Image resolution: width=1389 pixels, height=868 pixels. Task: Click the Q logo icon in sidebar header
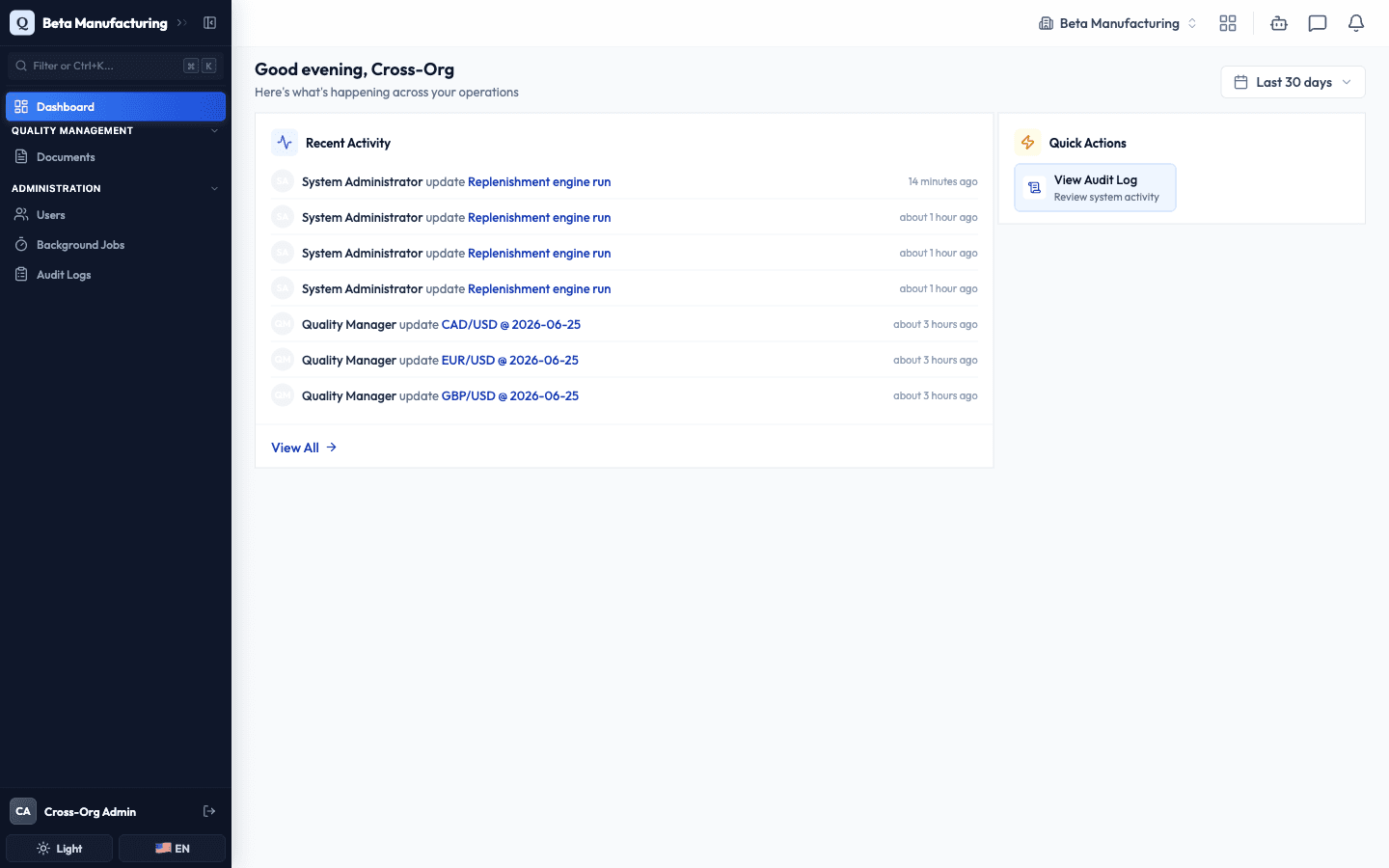(x=22, y=23)
